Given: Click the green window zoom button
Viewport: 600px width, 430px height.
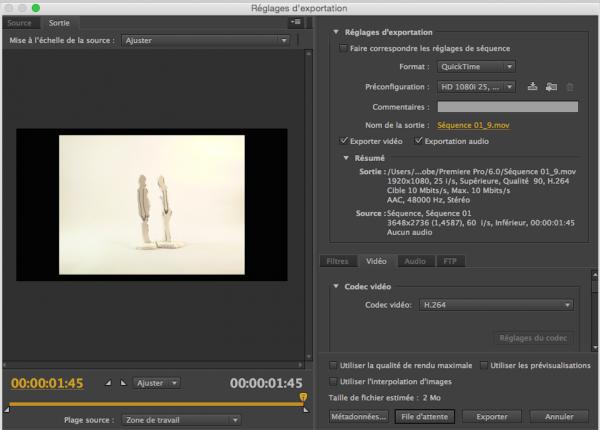Looking at the screenshot, I should (x=36, y=8).
